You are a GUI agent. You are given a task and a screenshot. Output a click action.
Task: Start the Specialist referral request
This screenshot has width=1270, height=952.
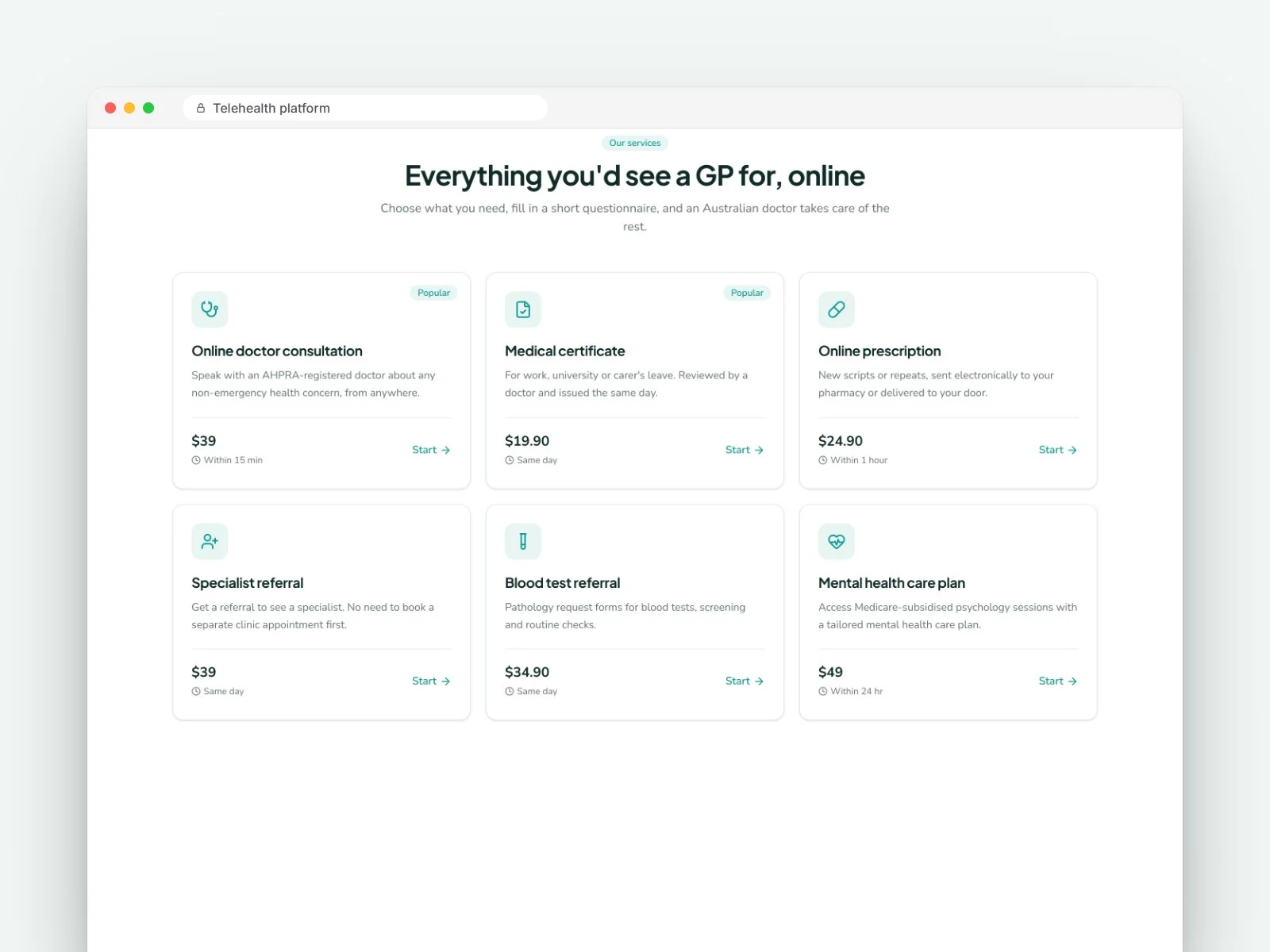[x=431, y=681]
